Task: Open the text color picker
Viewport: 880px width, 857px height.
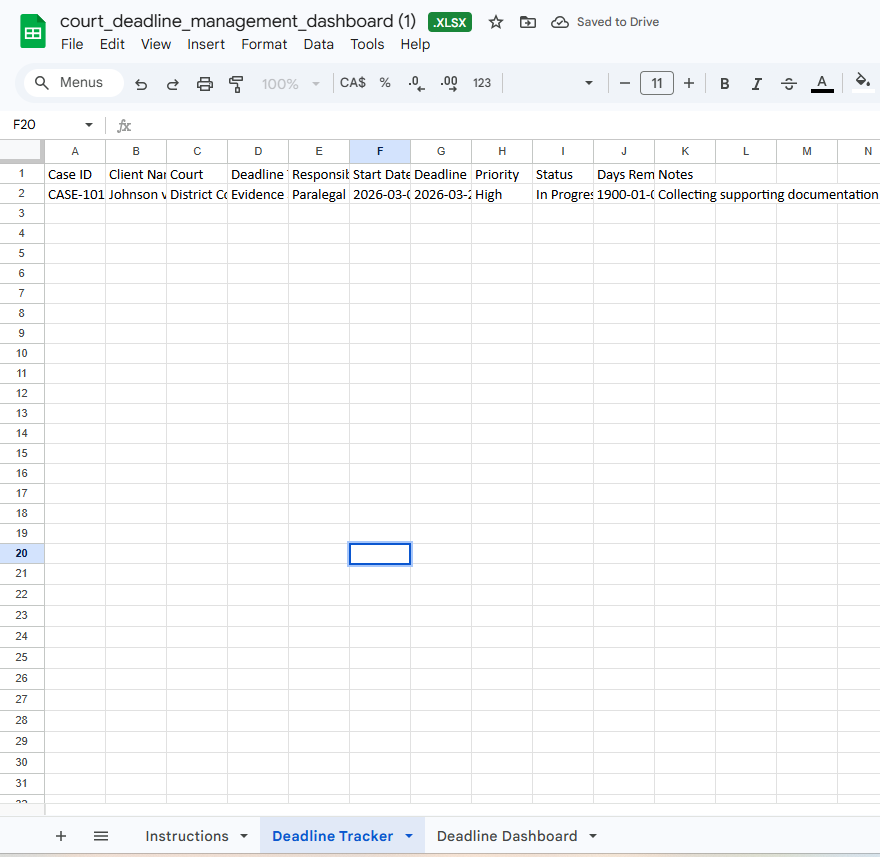Action: point(822,84)
